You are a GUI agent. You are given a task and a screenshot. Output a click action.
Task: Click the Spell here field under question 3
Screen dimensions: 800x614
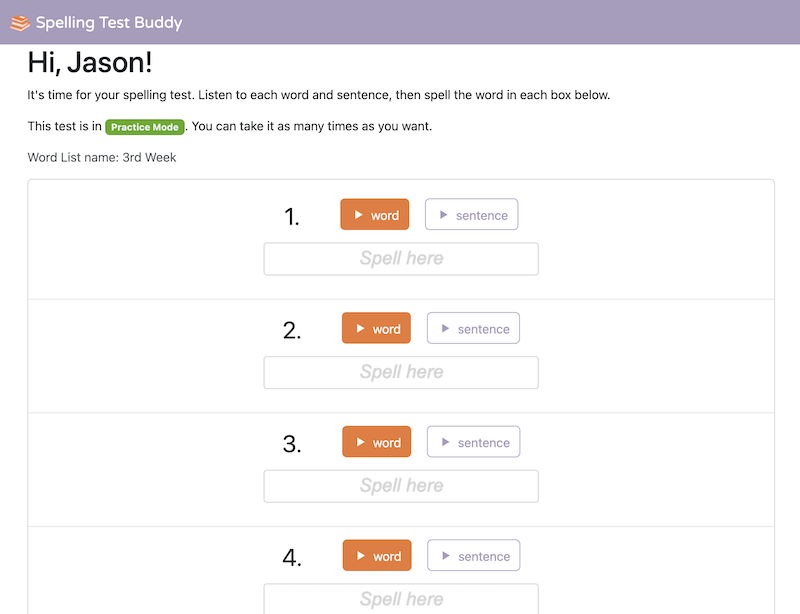tap(401, 486)
